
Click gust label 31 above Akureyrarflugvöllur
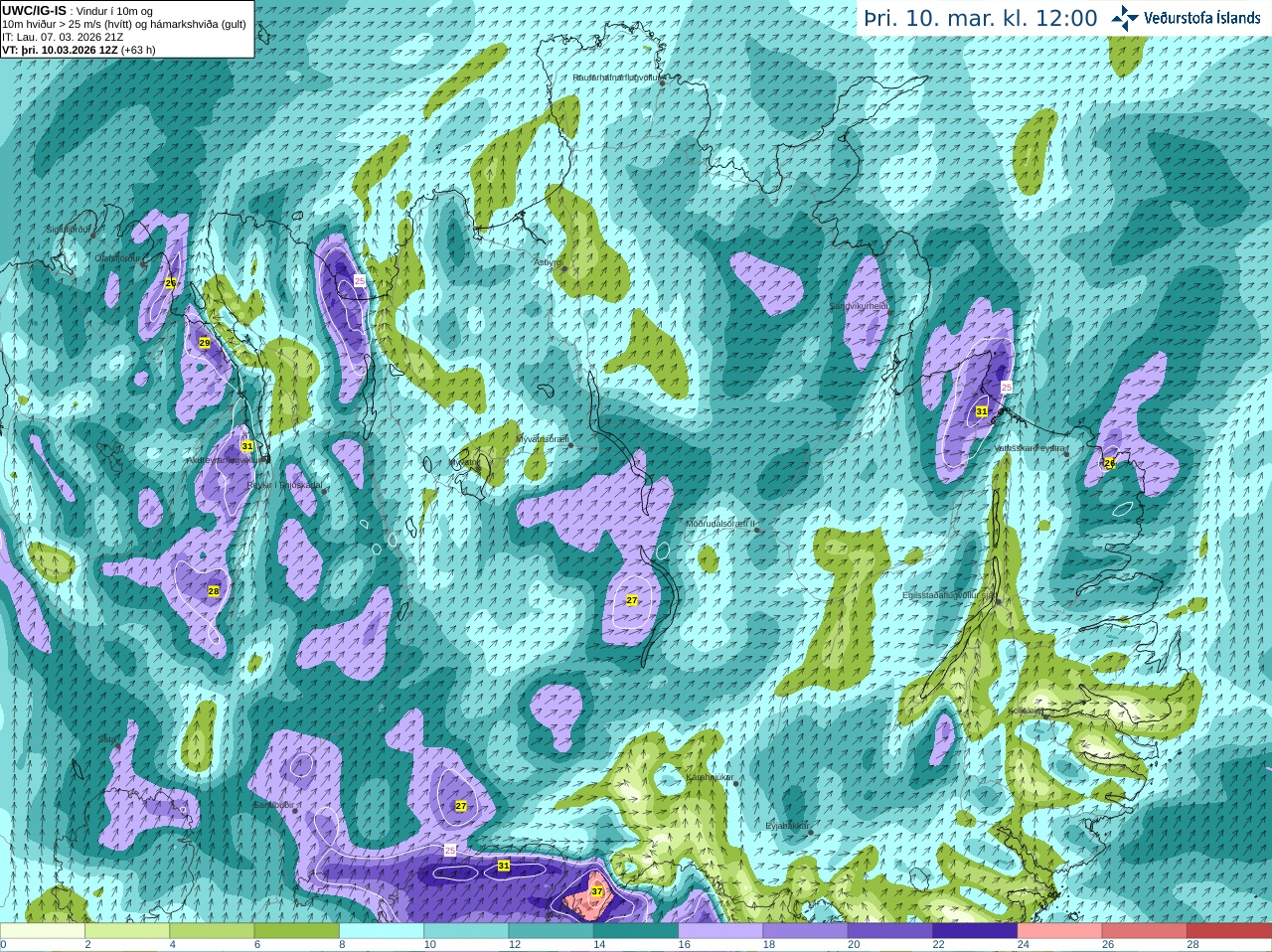coord(247,446)
